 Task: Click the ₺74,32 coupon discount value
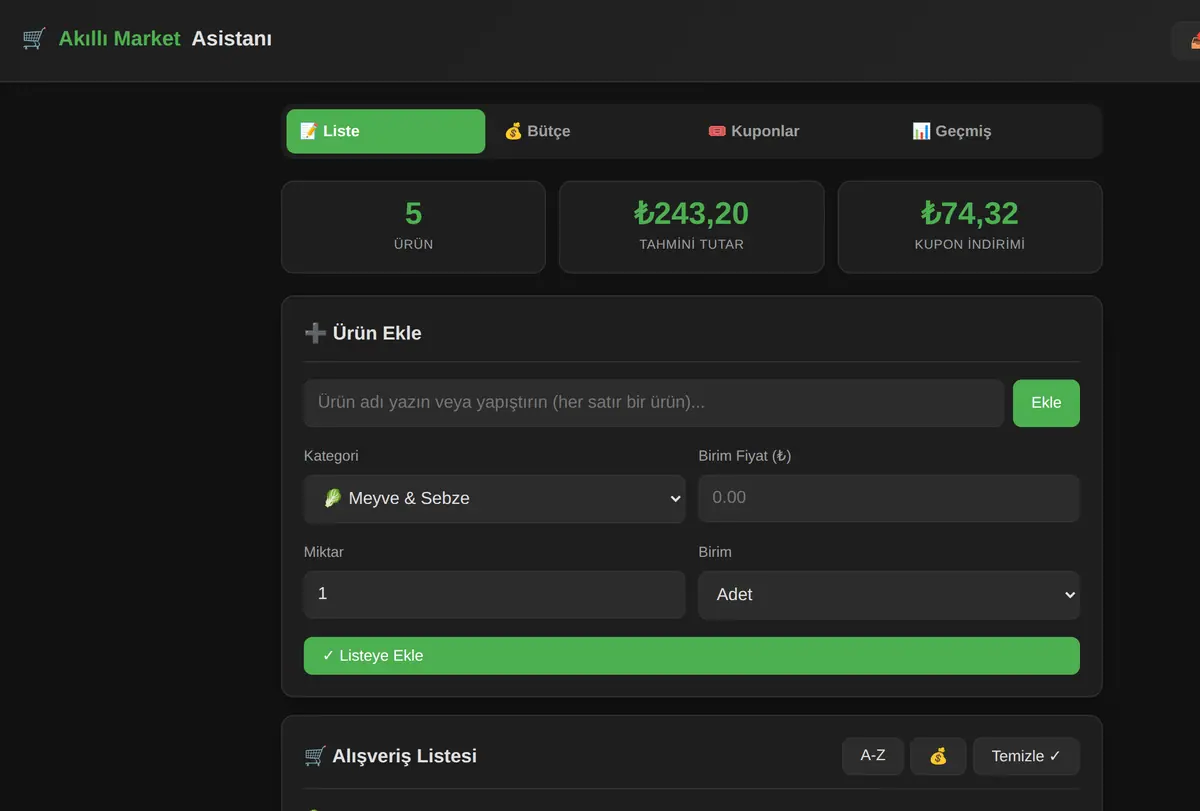pyautogui.click(x=970, y=213)
